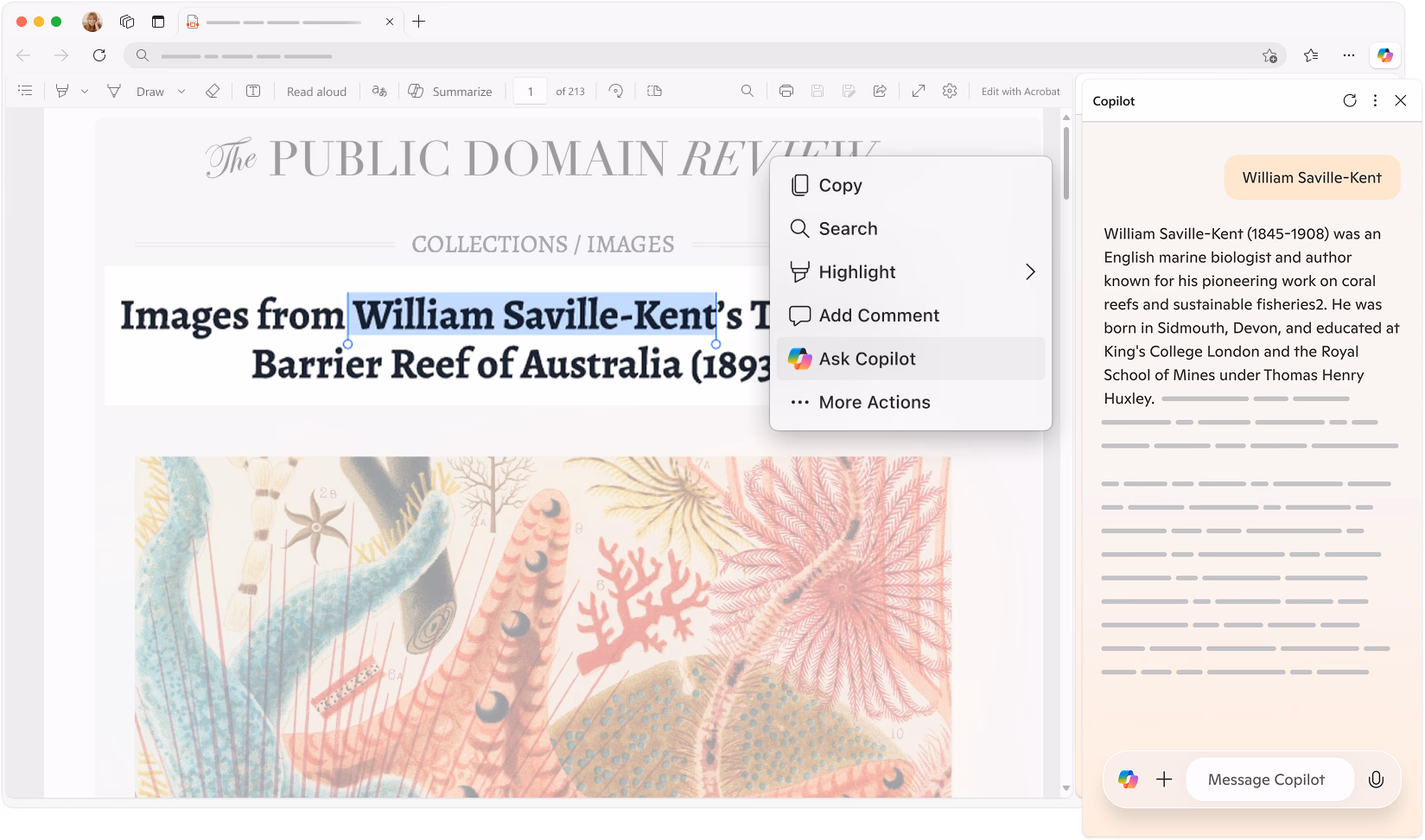The height and width of the screenshot is (840, 1425).
Task: Refresh the Copilot pane
Action: tap(1350, 100)
